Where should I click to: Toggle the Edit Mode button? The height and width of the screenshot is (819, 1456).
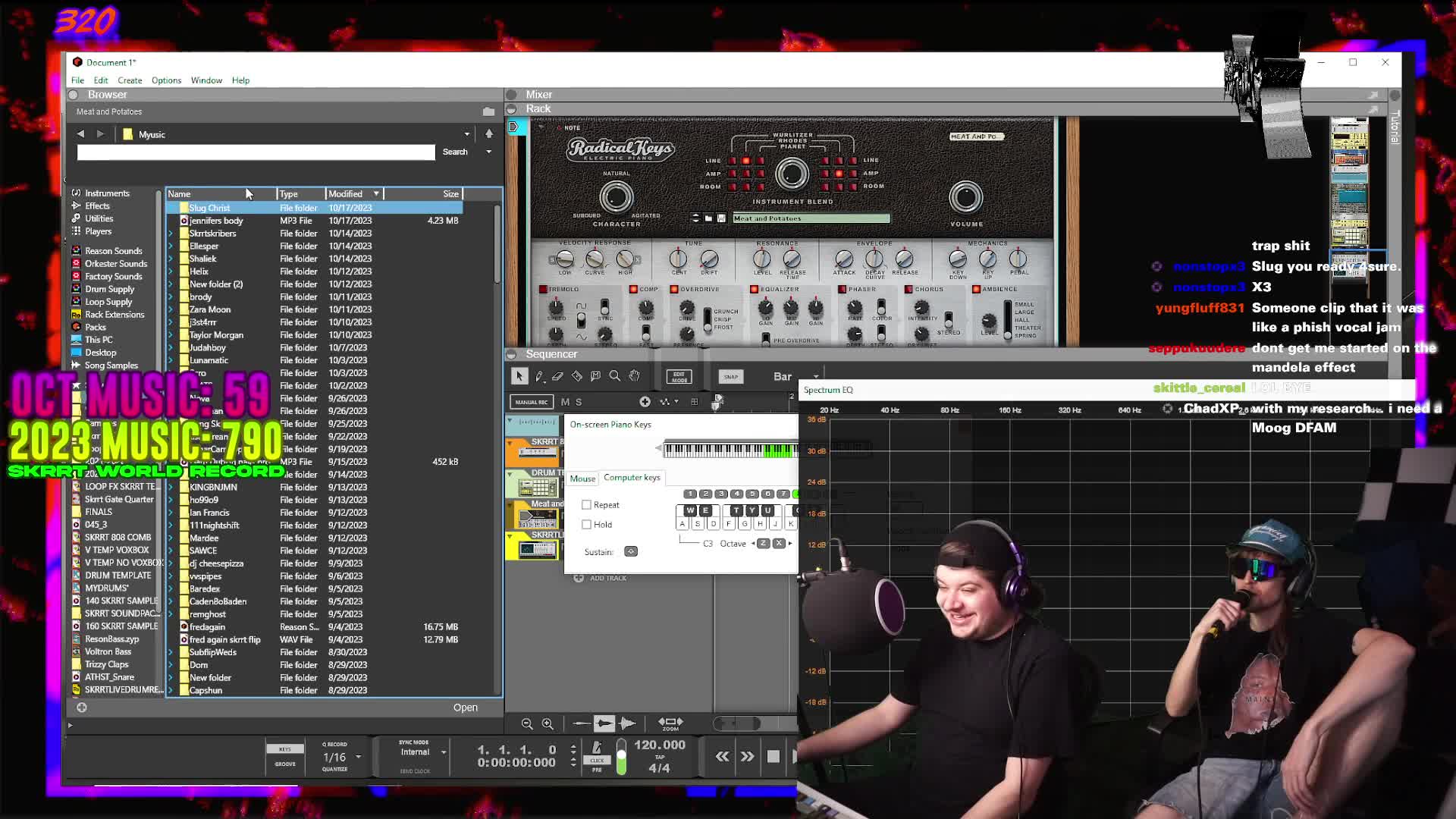679,377
